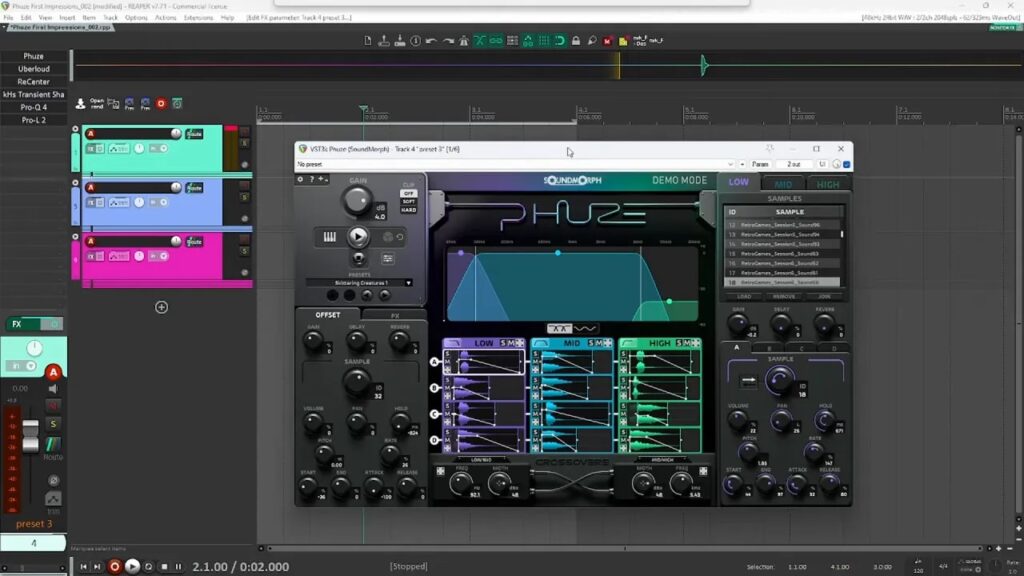1024x576 pixels.
Task: Click the toolbar lock icon
Action: [576, 40]
